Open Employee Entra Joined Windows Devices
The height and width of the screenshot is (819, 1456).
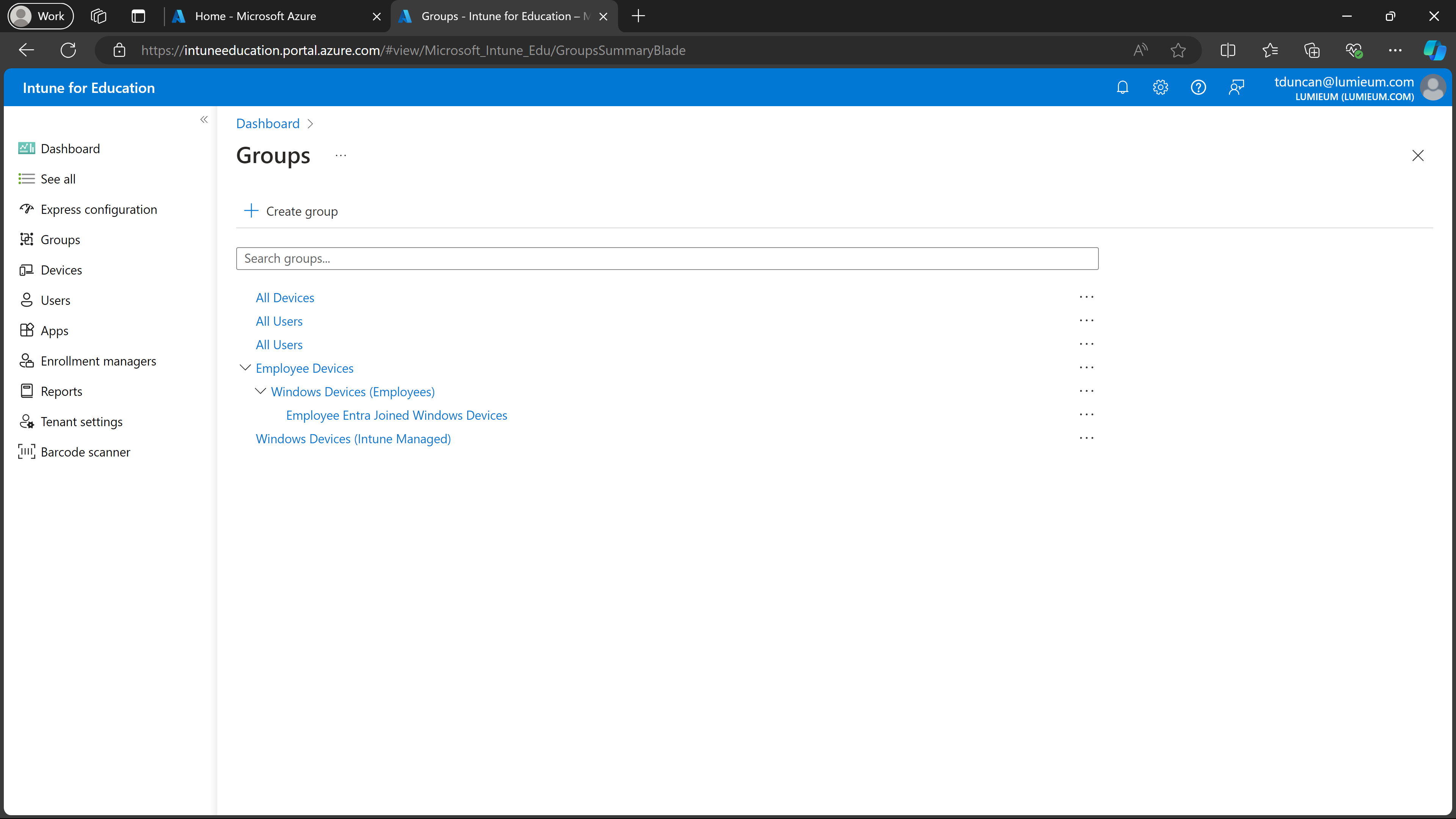coord(396,416)
